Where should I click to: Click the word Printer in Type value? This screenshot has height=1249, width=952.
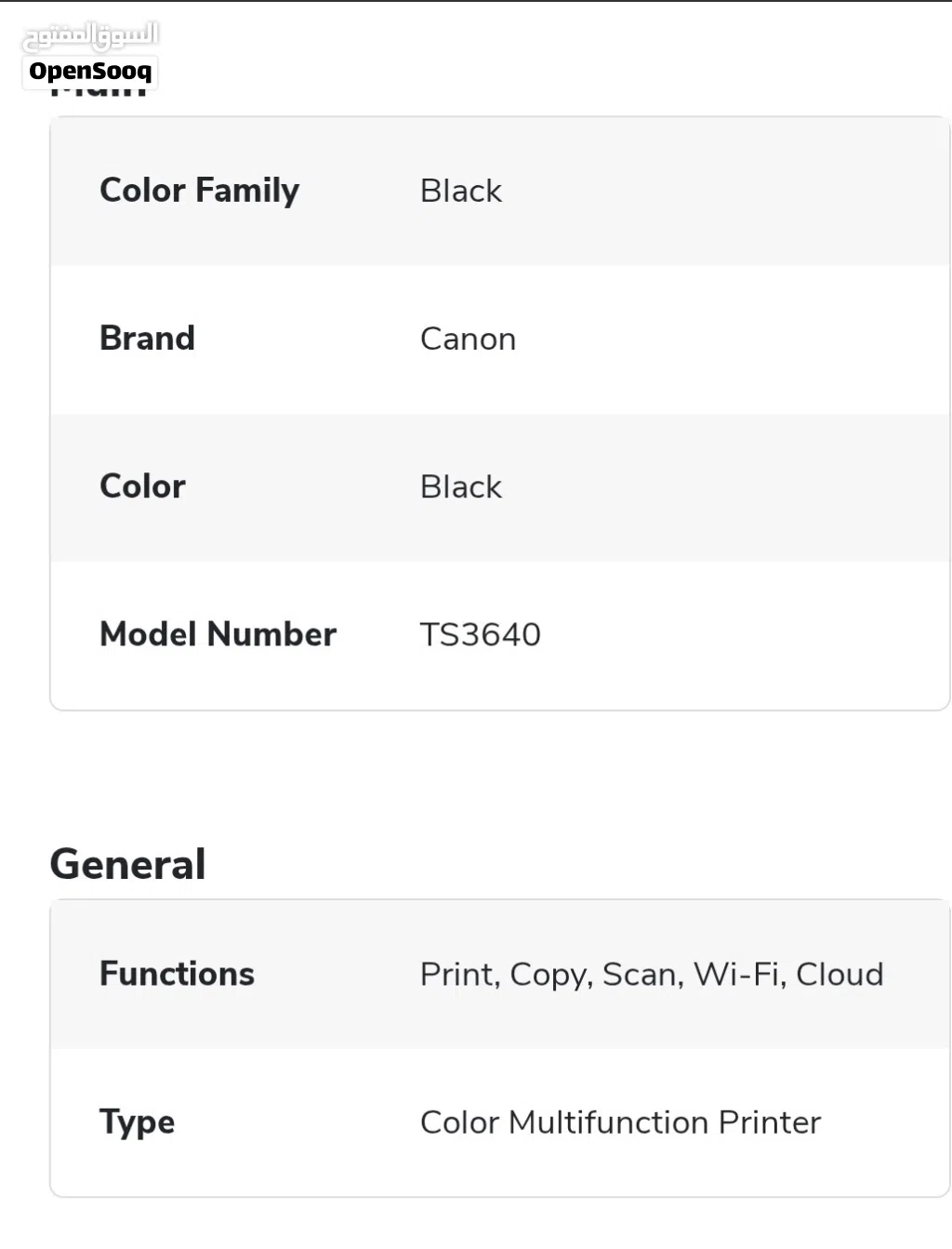tap(770, 1123)
